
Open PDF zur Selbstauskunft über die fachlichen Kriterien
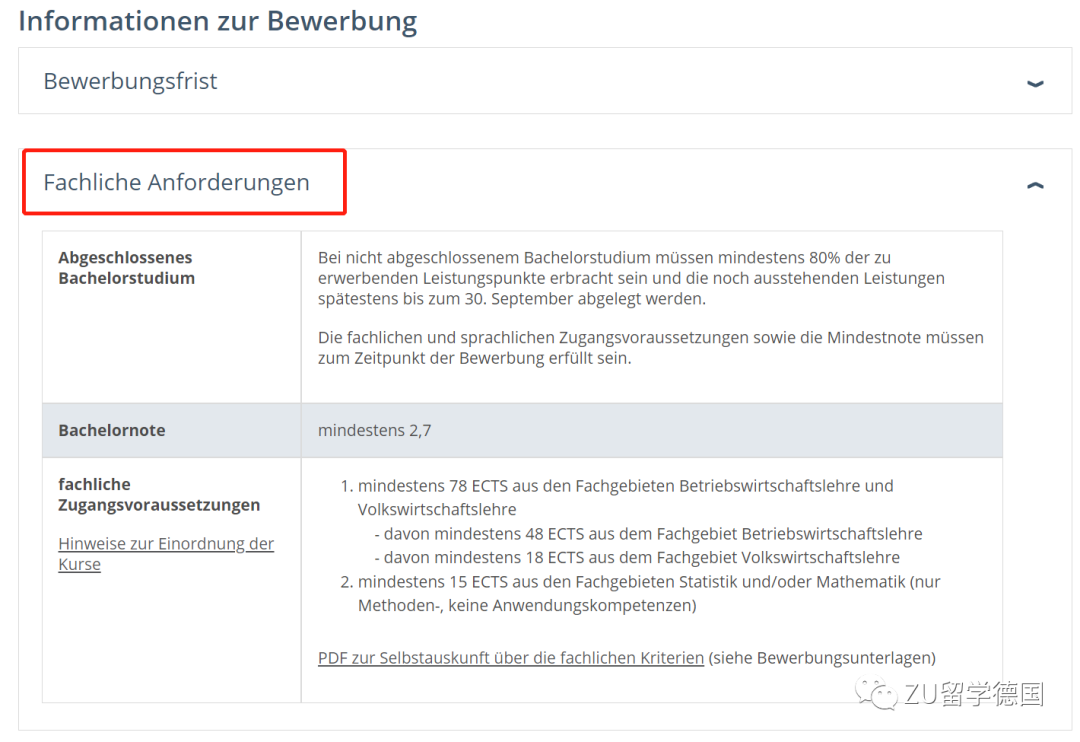(x=510, y=658)
